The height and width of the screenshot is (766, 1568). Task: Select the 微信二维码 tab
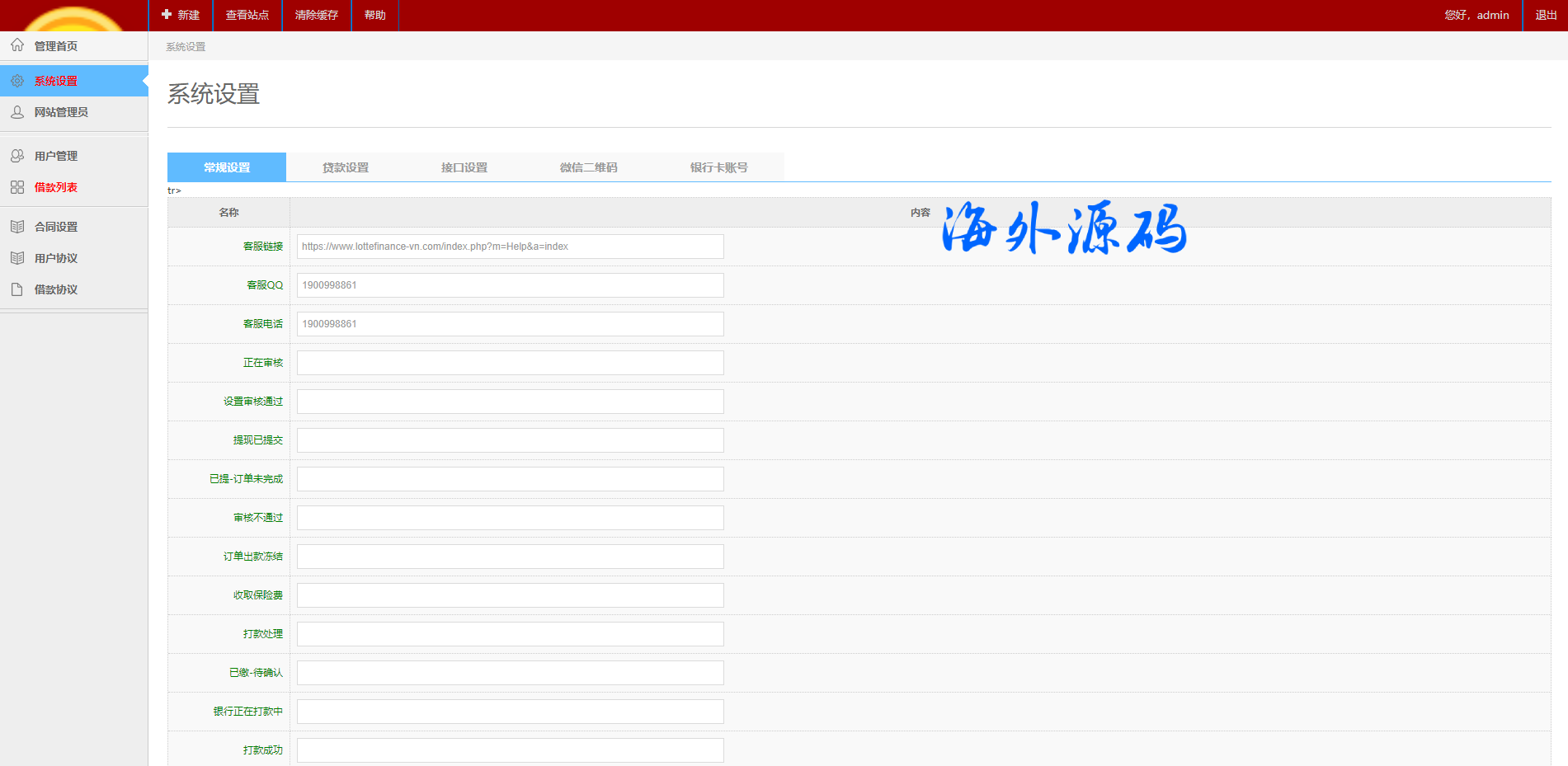pyautogui.click(x=588, y=167)
